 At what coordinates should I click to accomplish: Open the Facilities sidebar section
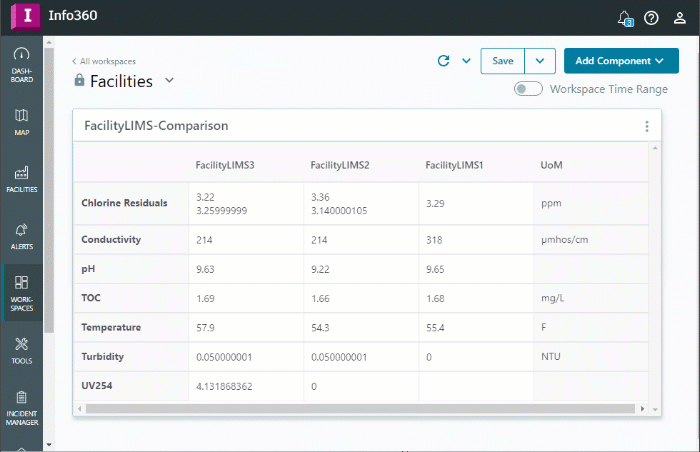(x=22, y=179)
